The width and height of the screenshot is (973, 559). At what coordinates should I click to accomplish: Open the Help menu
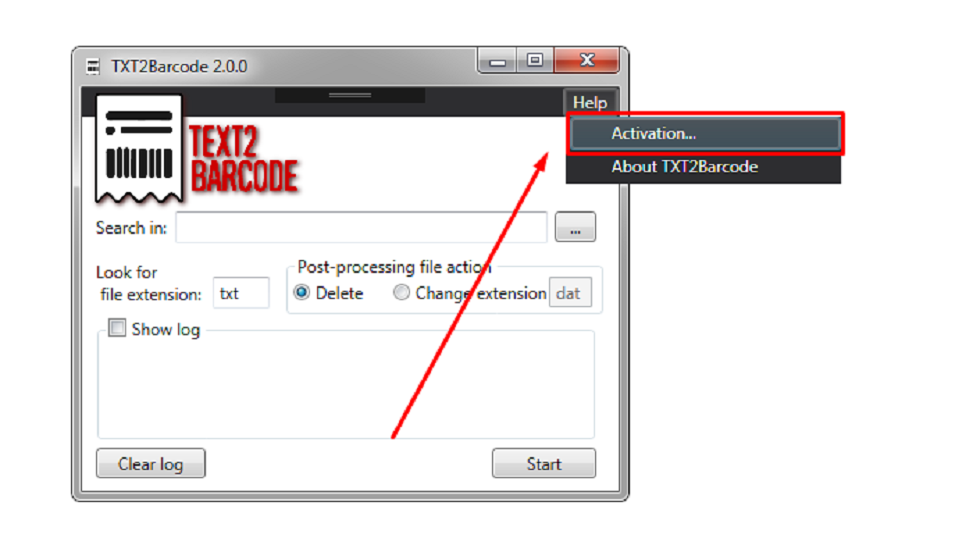click(590, 102)
